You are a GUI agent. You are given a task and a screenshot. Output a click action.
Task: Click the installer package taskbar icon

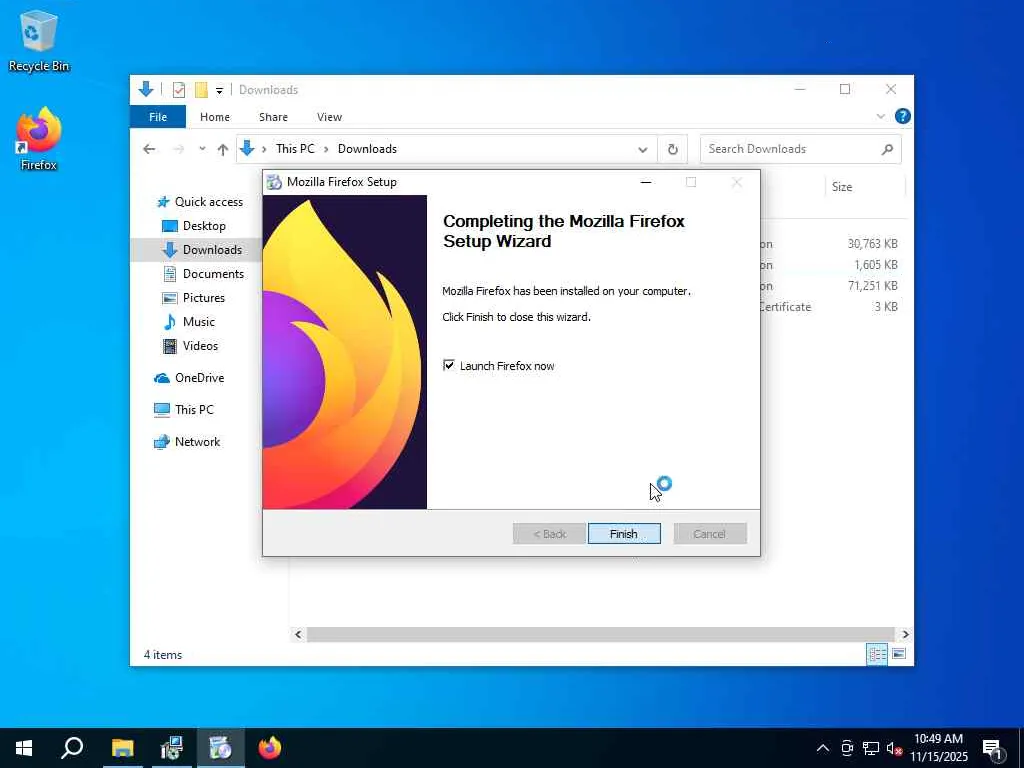(x=171, y=748)
